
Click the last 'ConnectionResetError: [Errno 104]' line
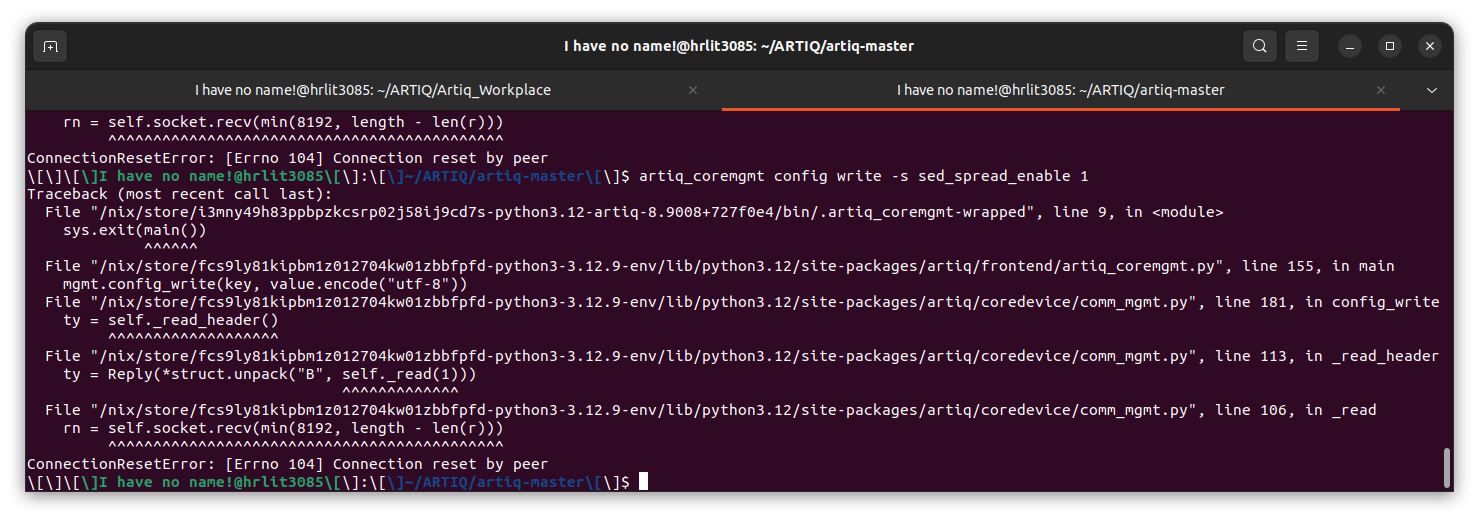point(287,464)
